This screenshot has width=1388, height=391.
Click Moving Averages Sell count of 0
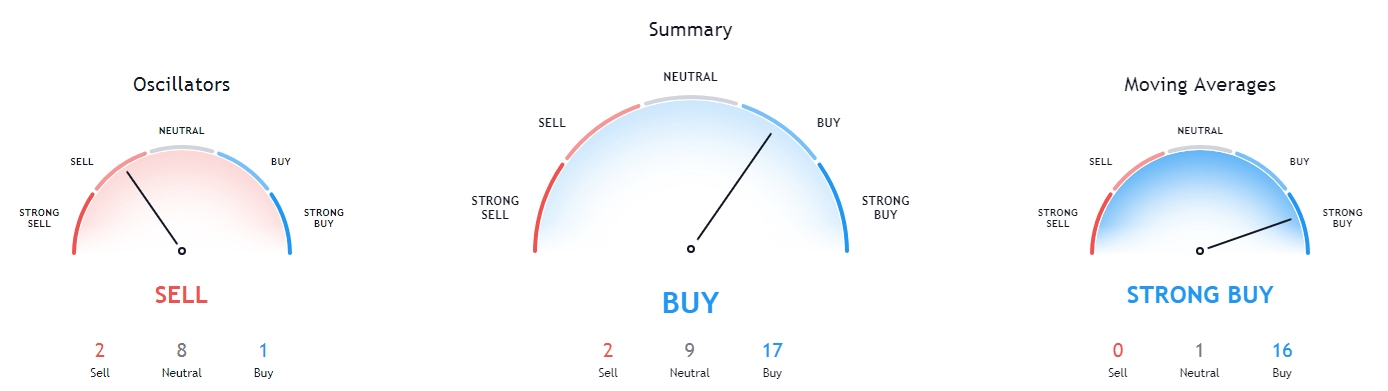pyautogui.click(x=1118, y=351)
